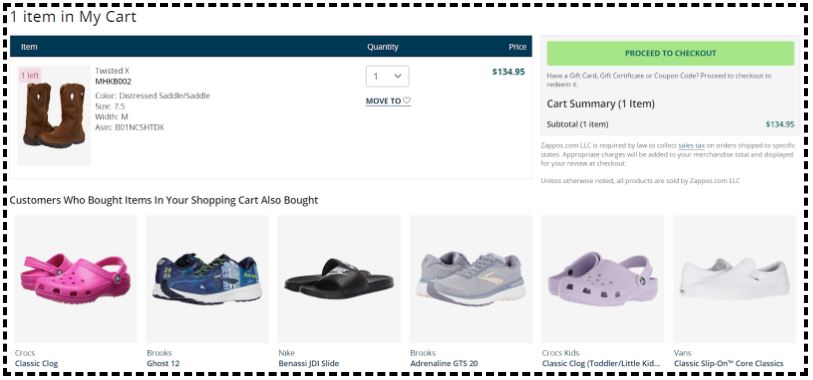Select the lavender Crocs Kids clog image
Screen dimensions: 813x380
tap(602, 278)
